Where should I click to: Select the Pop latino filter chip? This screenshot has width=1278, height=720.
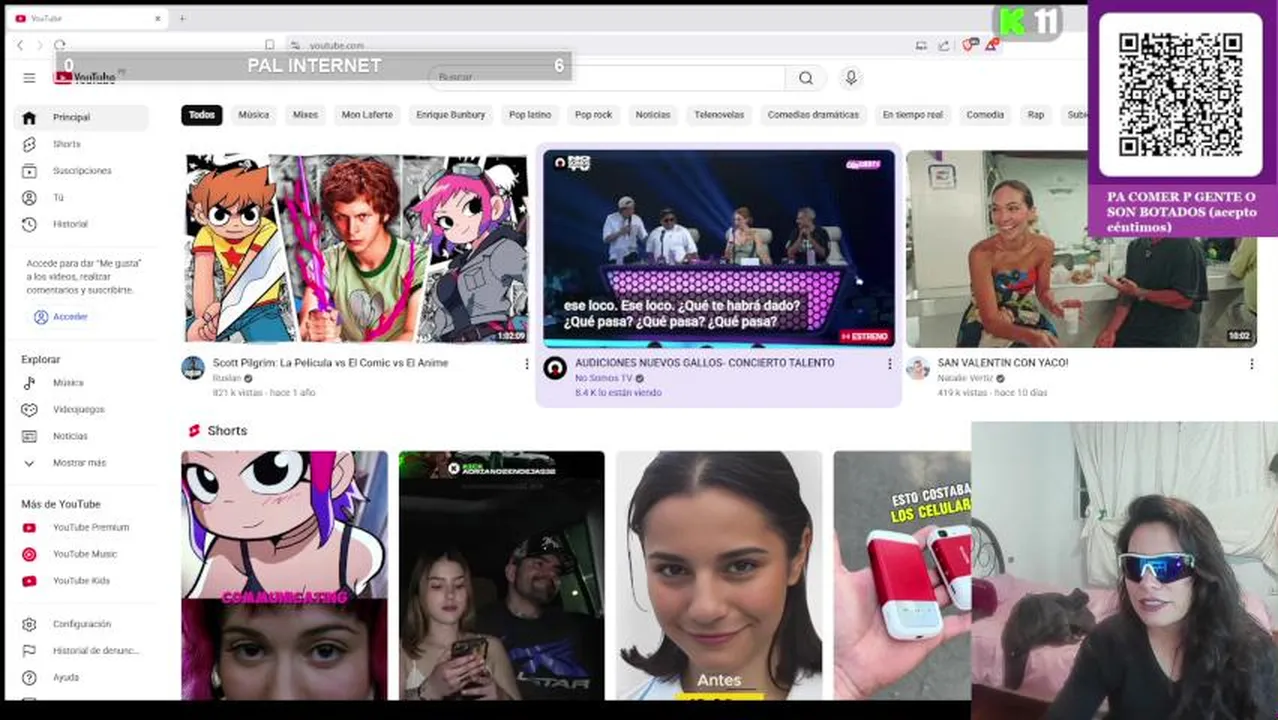530,115
